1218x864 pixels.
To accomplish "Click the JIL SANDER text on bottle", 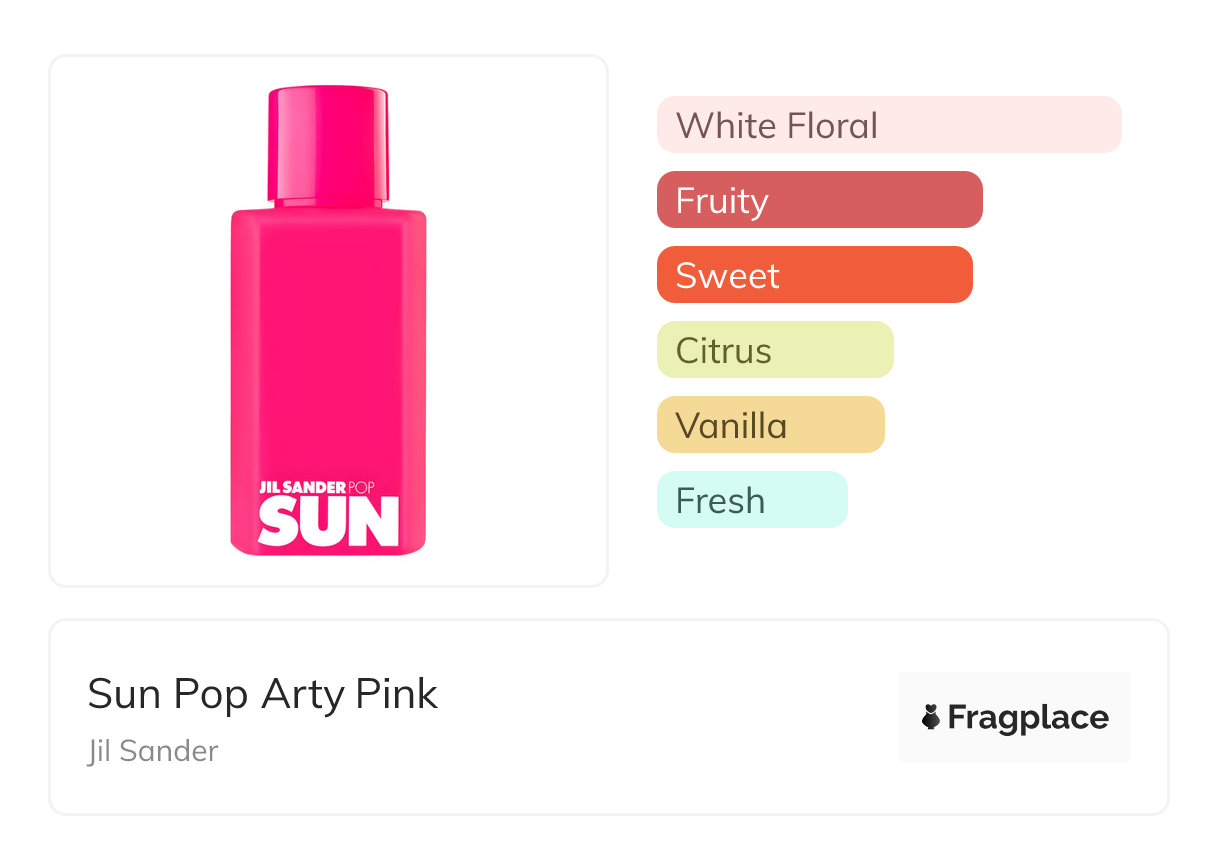I will click(302, 487).
